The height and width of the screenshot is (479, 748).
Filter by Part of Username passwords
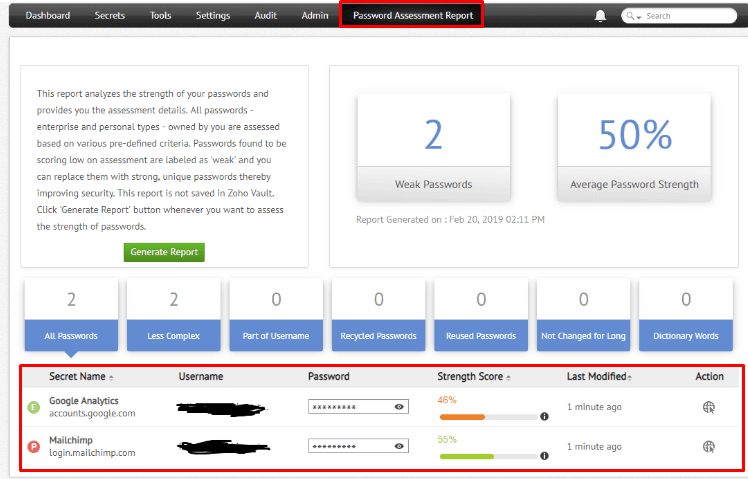pyautogui.click(x=276, y=315)
